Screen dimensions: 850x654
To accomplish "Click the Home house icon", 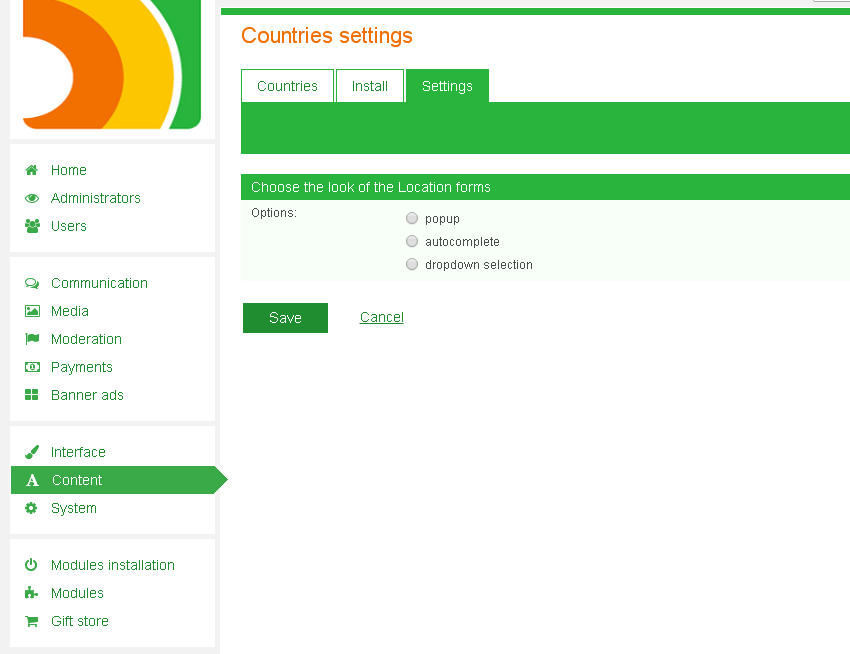I will pos(31,170).
